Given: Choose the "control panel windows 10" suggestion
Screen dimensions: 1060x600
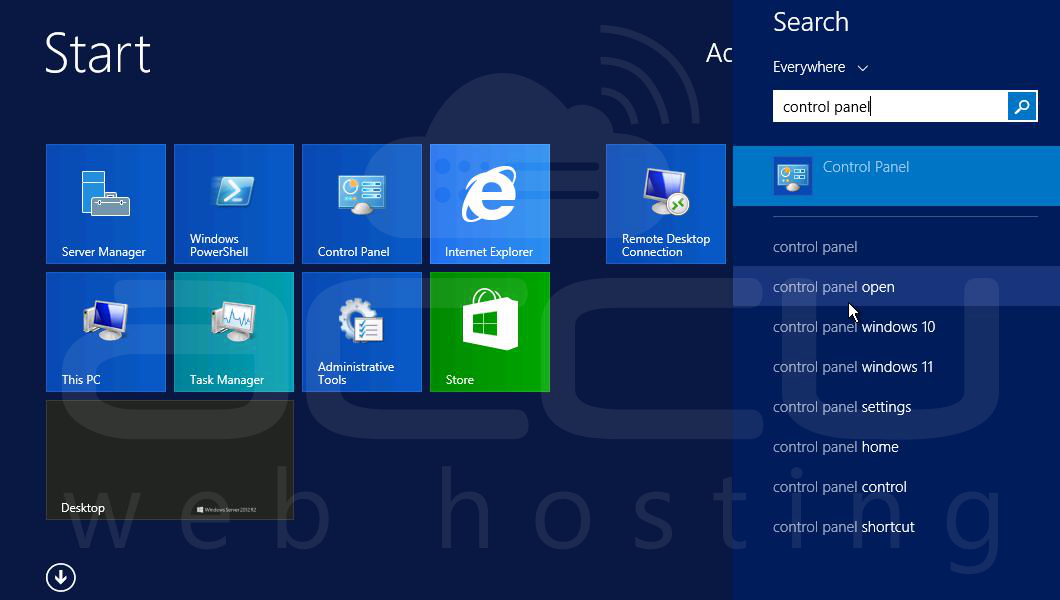Looking at the screenshot, I should [x=896, y=326].
